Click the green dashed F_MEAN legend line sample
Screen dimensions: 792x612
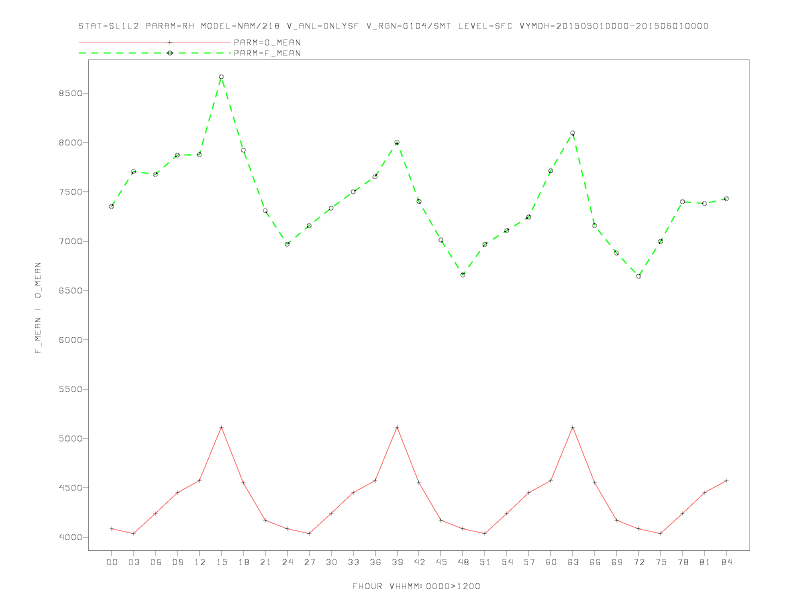point(155,53)
